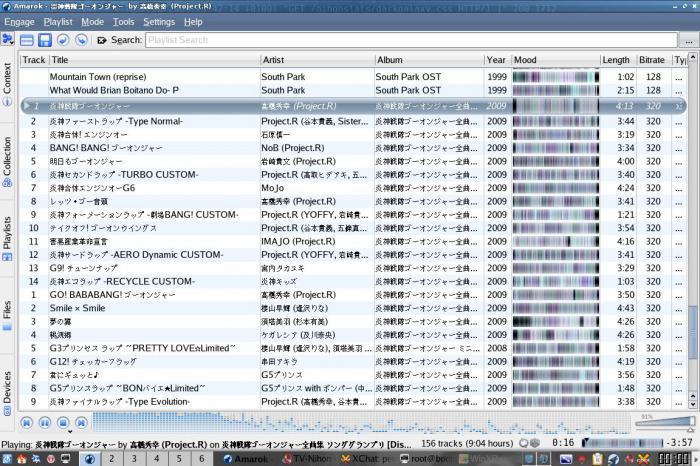Image resolution: width=700 pixels, height=466 pixels.
Task: Sort by Title column header
Action: tap(154, 60)
